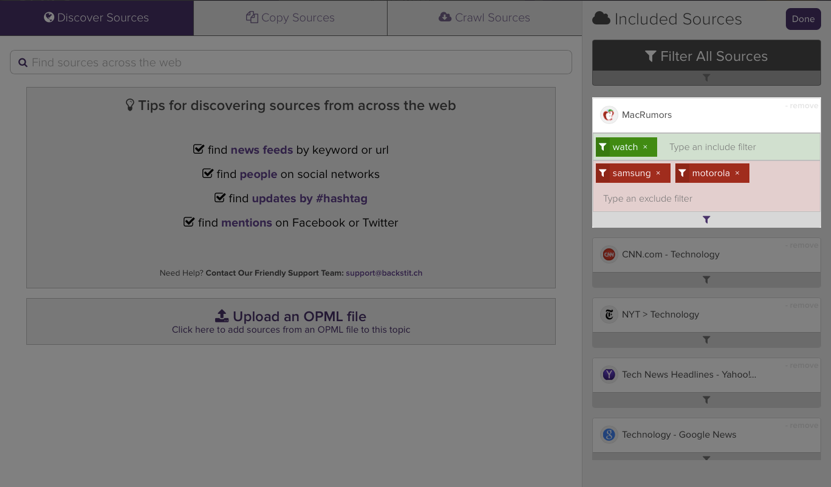Collapse the MacRumors filter panel
831x487 pixels.
click(x=706, y=219)
